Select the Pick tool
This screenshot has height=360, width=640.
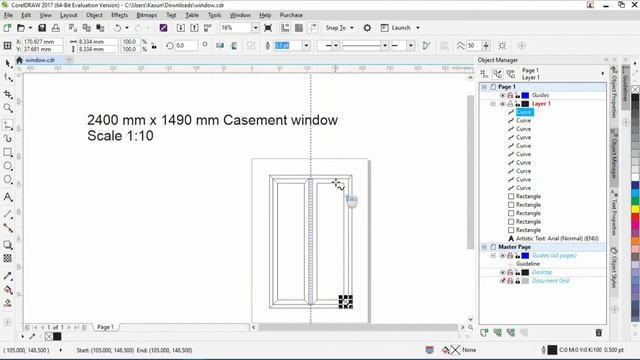coord(8,63)
